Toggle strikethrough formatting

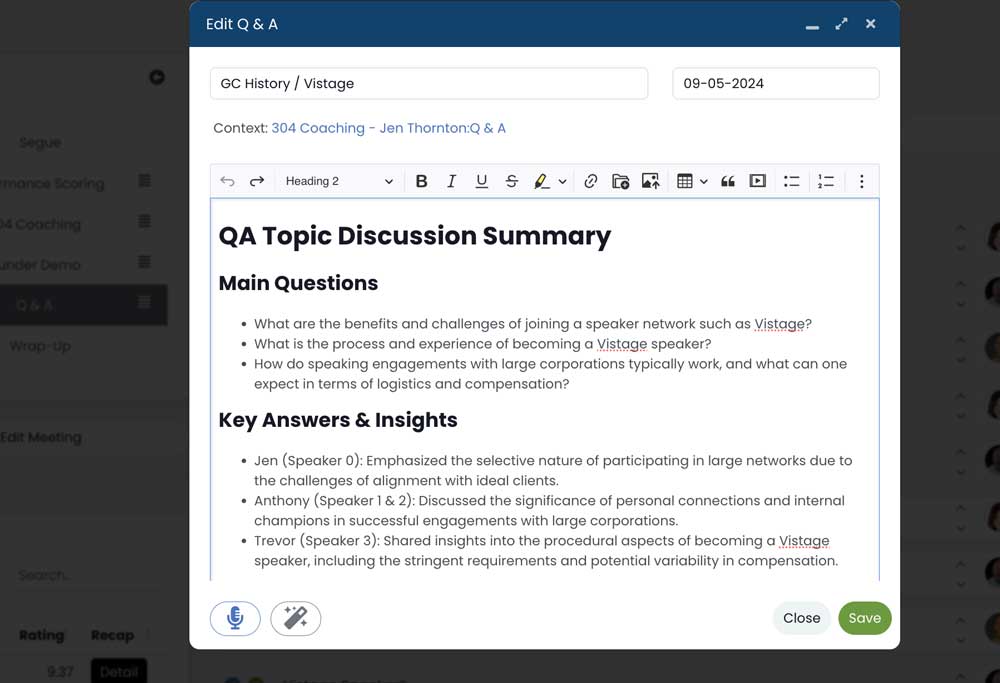click(x=511, y=181)
